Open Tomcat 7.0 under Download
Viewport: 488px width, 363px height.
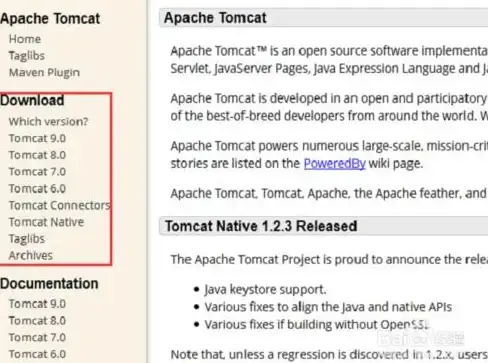point(37,172)
